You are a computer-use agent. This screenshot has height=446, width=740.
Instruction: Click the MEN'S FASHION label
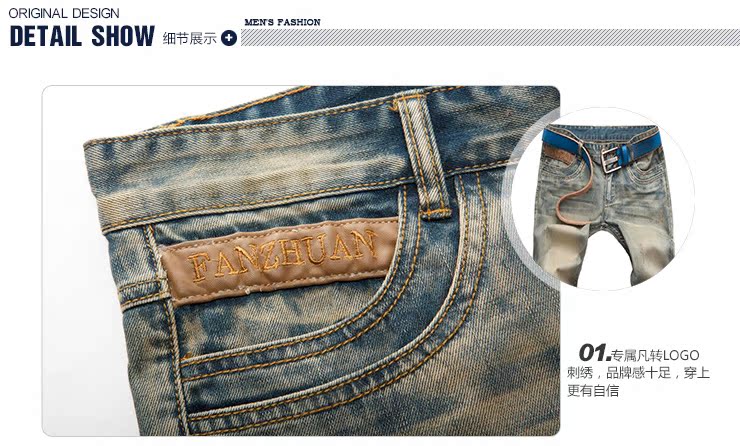click(282, 22)
